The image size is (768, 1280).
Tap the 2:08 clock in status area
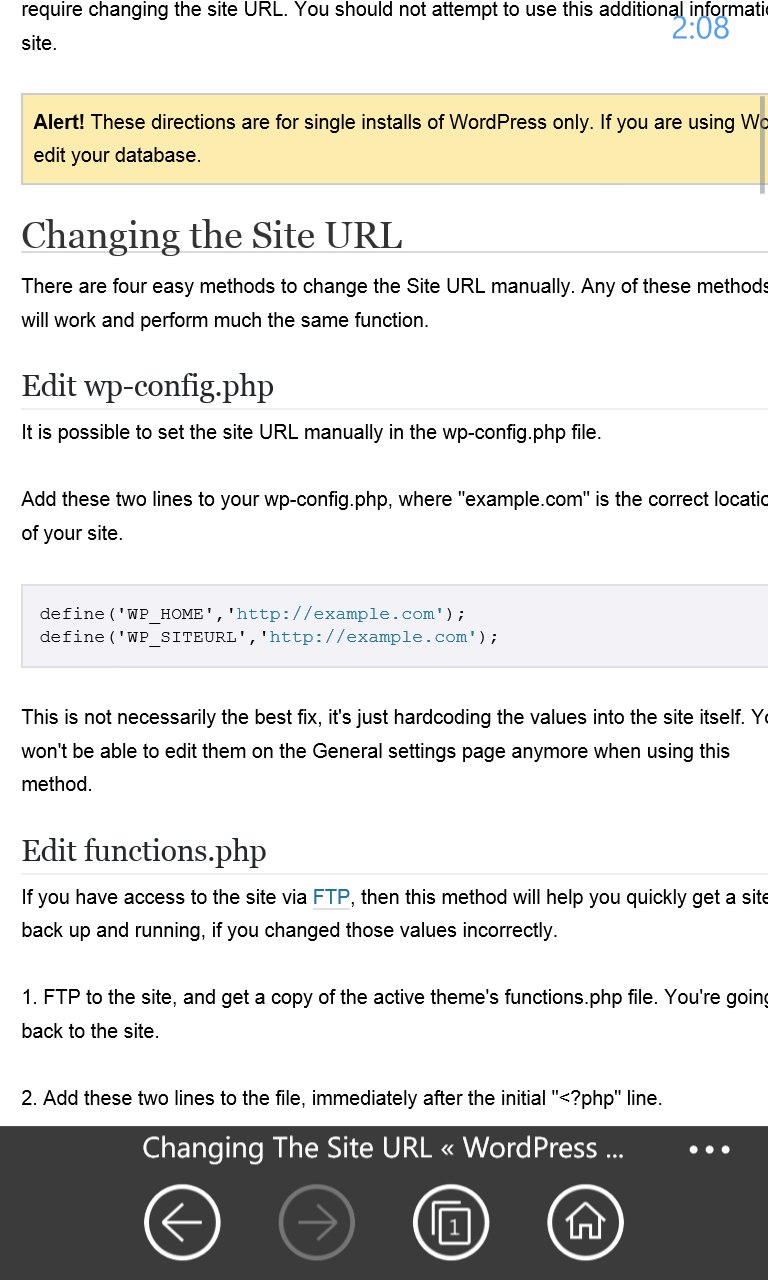(700, 28)
